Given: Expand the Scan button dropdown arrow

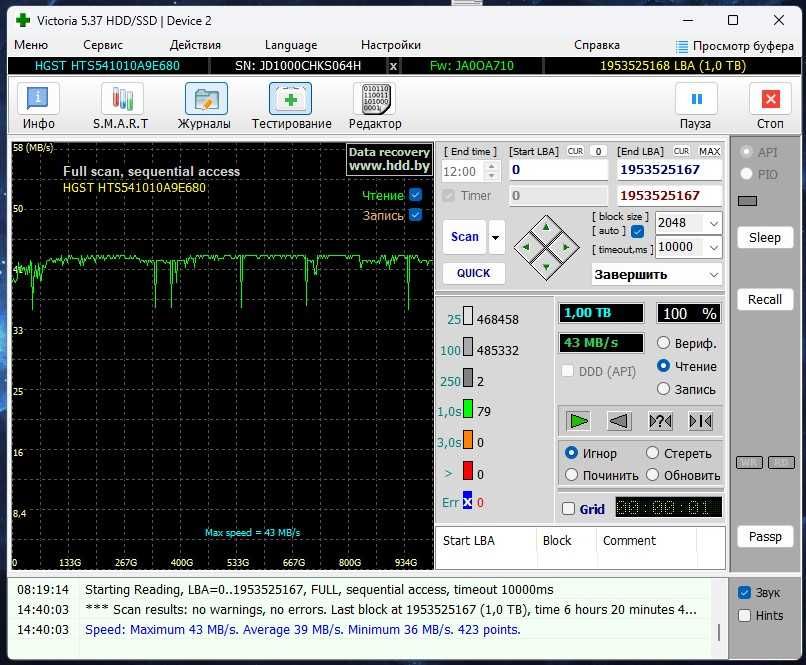Looking at the screenshot, I should click(x=496, y=237).
